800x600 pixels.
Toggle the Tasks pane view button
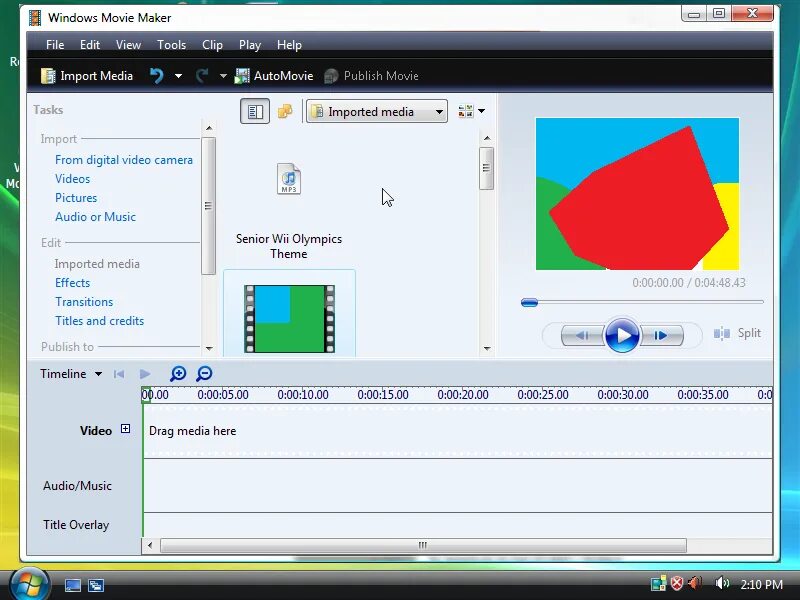(x=255, y=111)
